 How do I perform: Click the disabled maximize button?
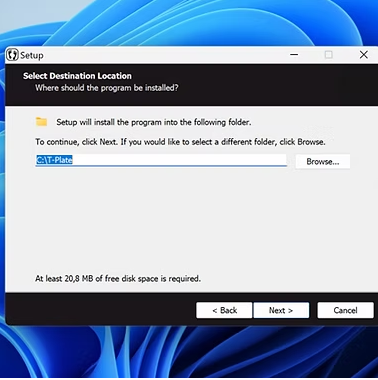[329, 55]
